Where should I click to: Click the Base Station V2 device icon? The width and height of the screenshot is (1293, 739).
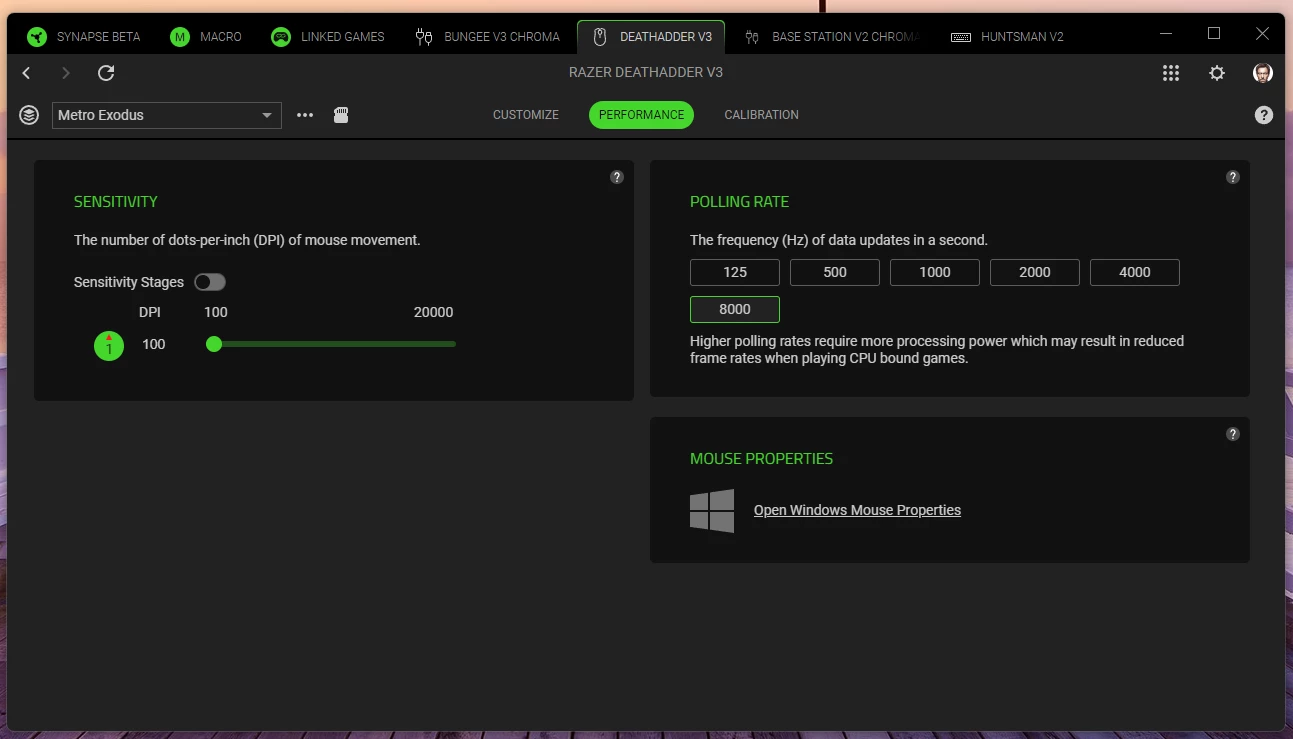[752, 37]
